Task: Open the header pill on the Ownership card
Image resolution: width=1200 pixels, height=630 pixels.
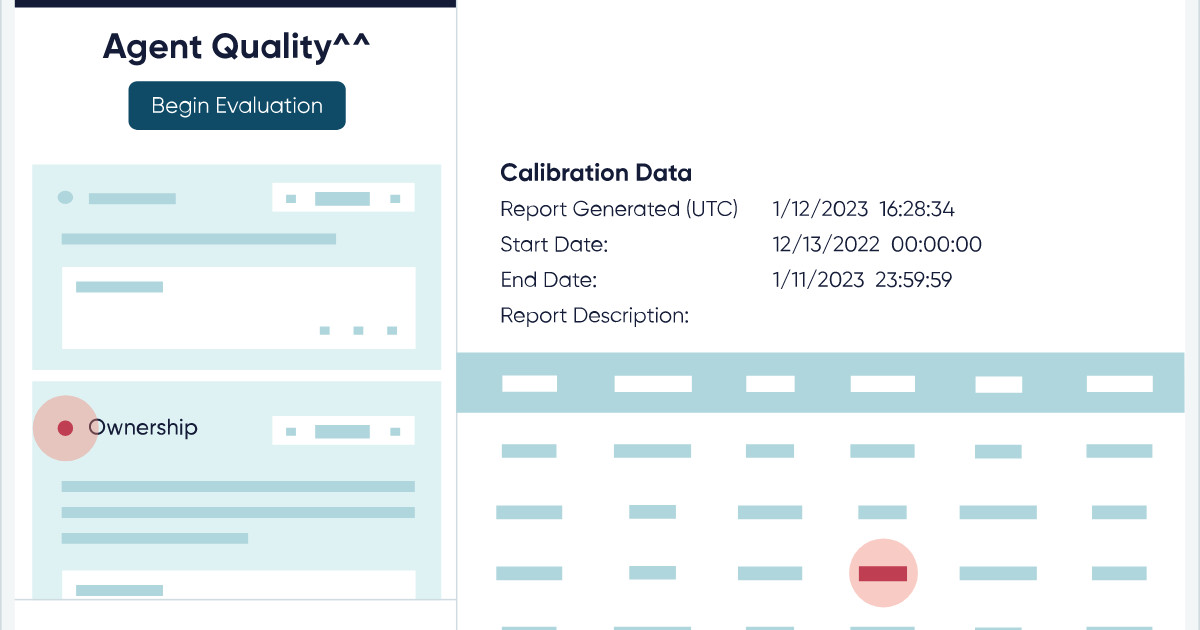Action: click(x=343, y=431)
